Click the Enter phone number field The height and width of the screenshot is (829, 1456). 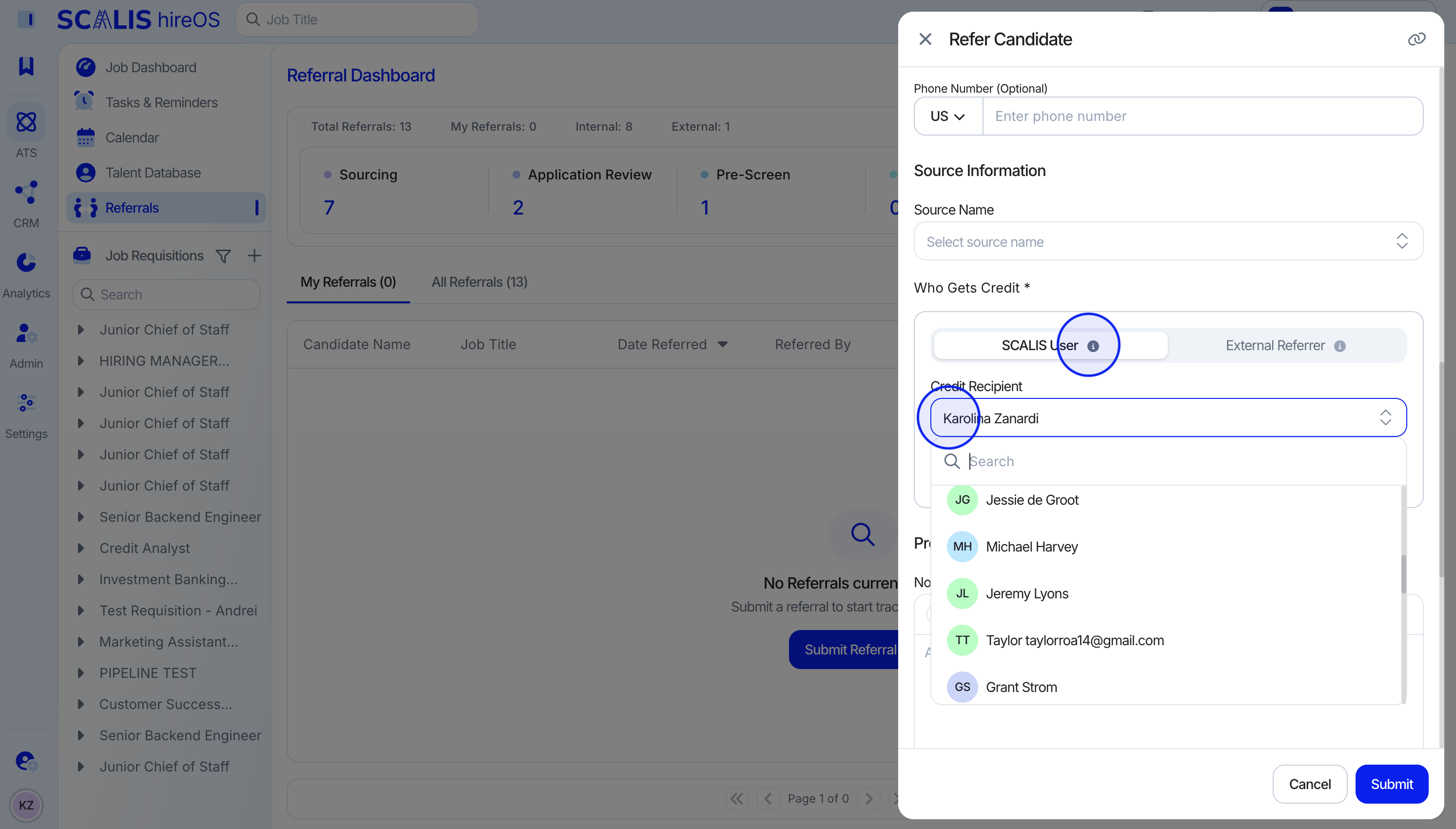coord(1201,116)
